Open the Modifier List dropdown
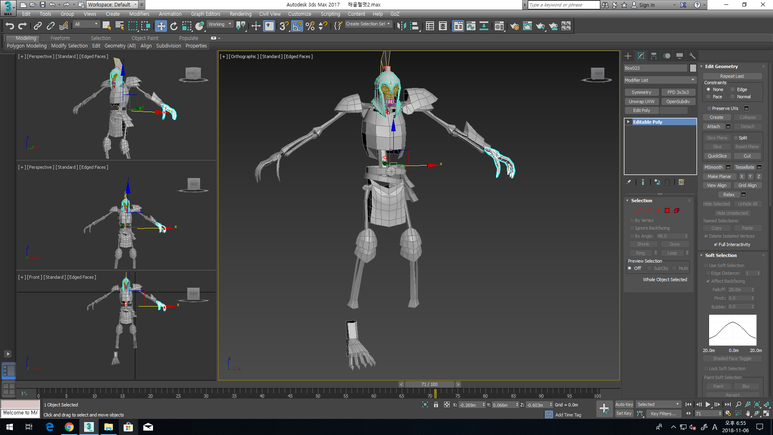This screenshot has width=773, height=435. (x=659, y=80)
